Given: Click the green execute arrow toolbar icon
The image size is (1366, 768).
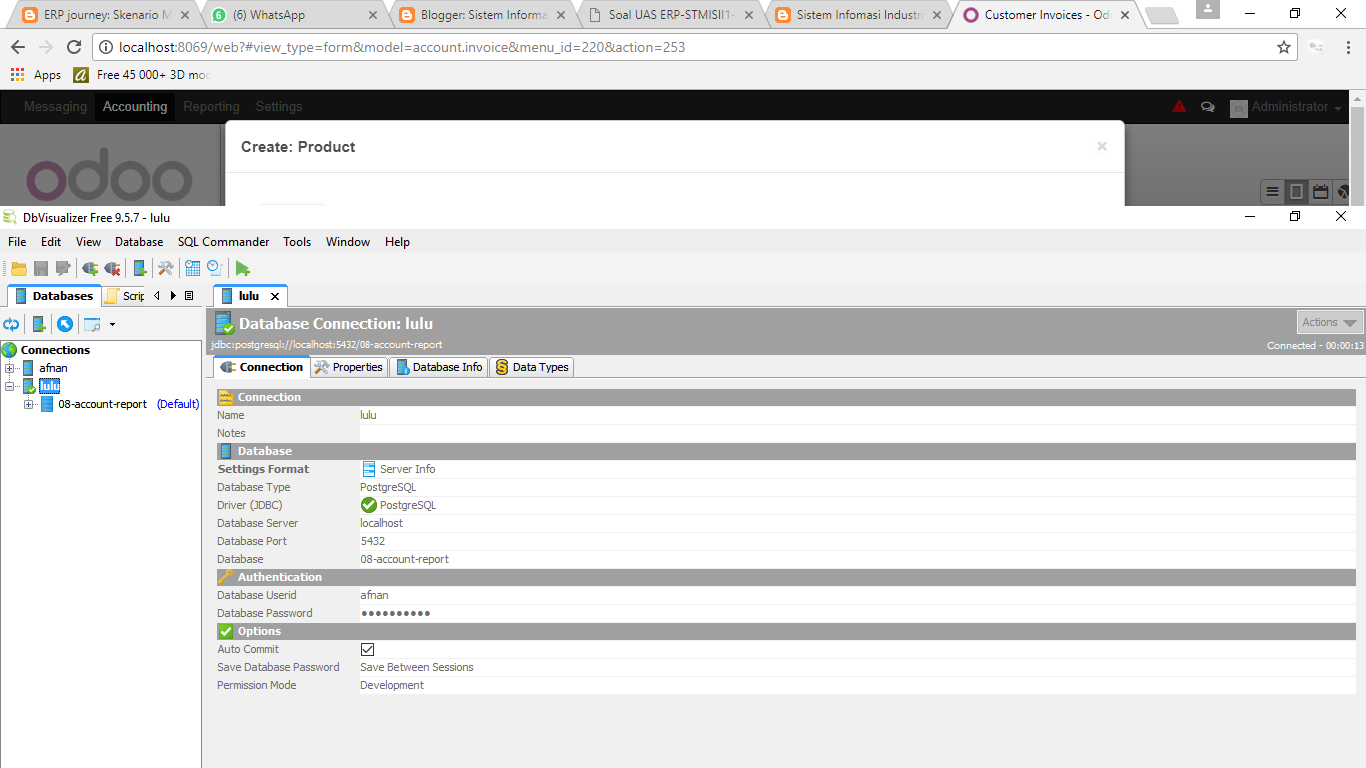Looking at the screenshot, I should click(x=242, y=268).
